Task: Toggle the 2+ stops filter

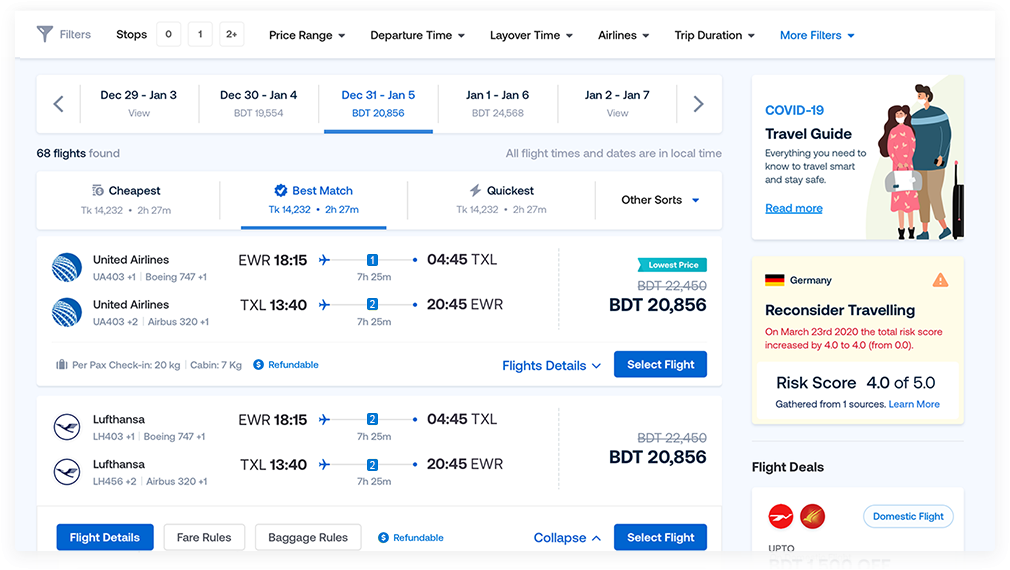Action: coord(232,35)
